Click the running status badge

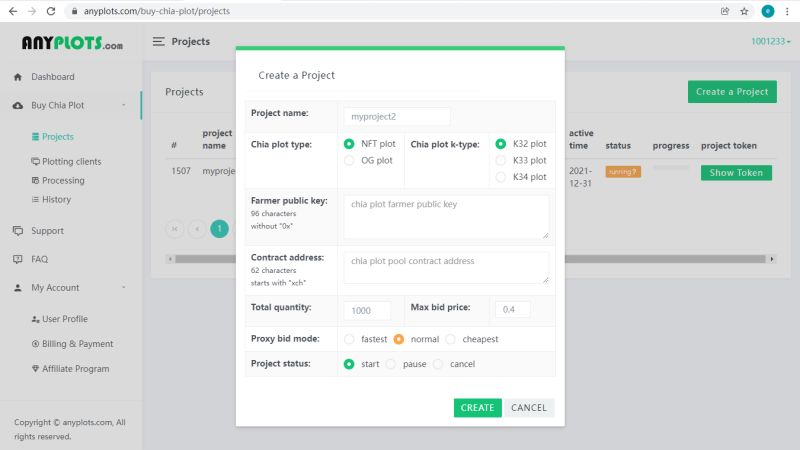[x=623, y=172]
